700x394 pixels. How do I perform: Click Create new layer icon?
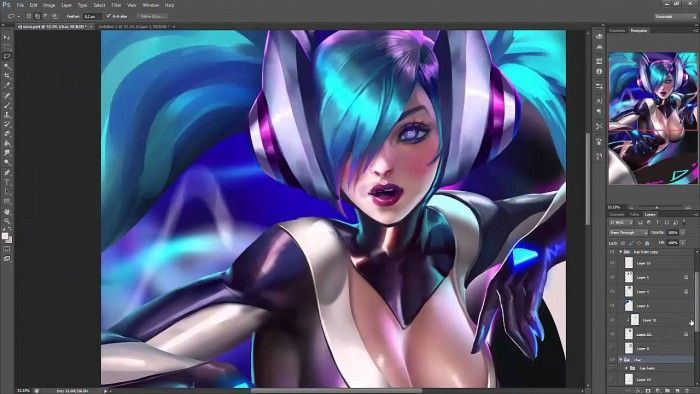tap(677, 391)
